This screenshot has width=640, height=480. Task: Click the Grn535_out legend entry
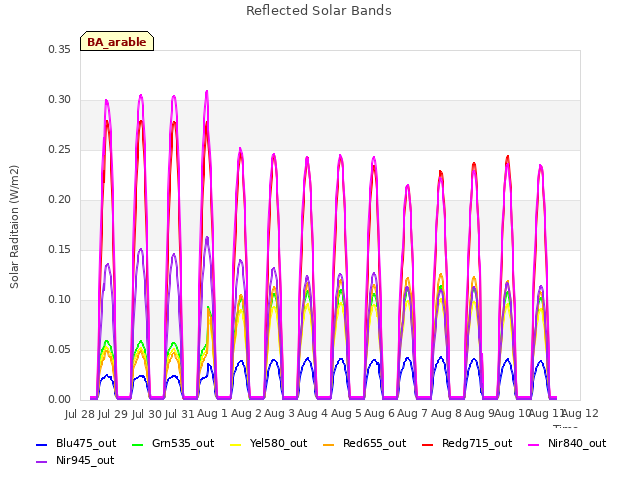[173, 443]
